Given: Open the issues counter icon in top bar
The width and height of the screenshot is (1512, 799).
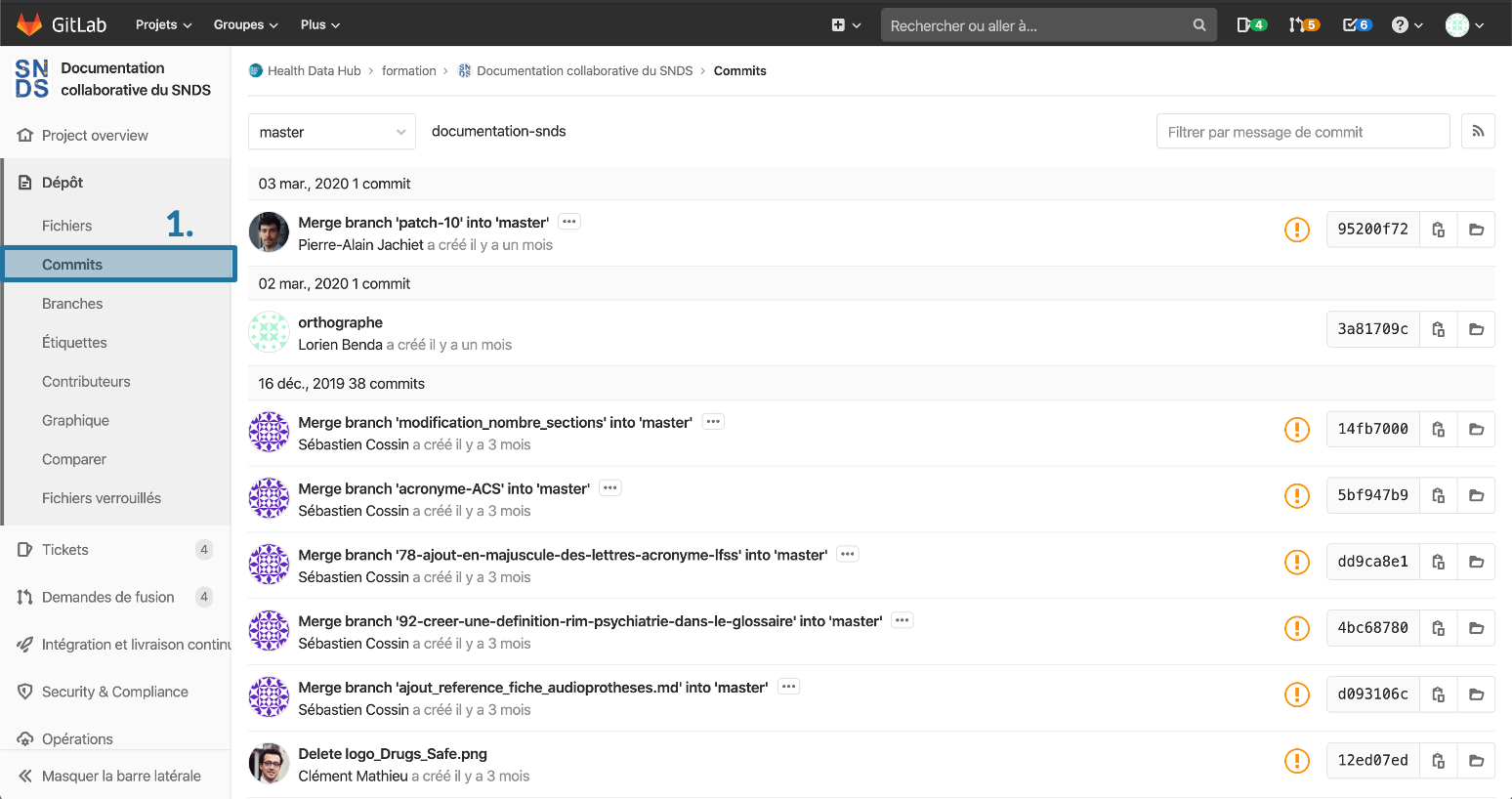Looking at the screenshot, I should click(1250, 25).
